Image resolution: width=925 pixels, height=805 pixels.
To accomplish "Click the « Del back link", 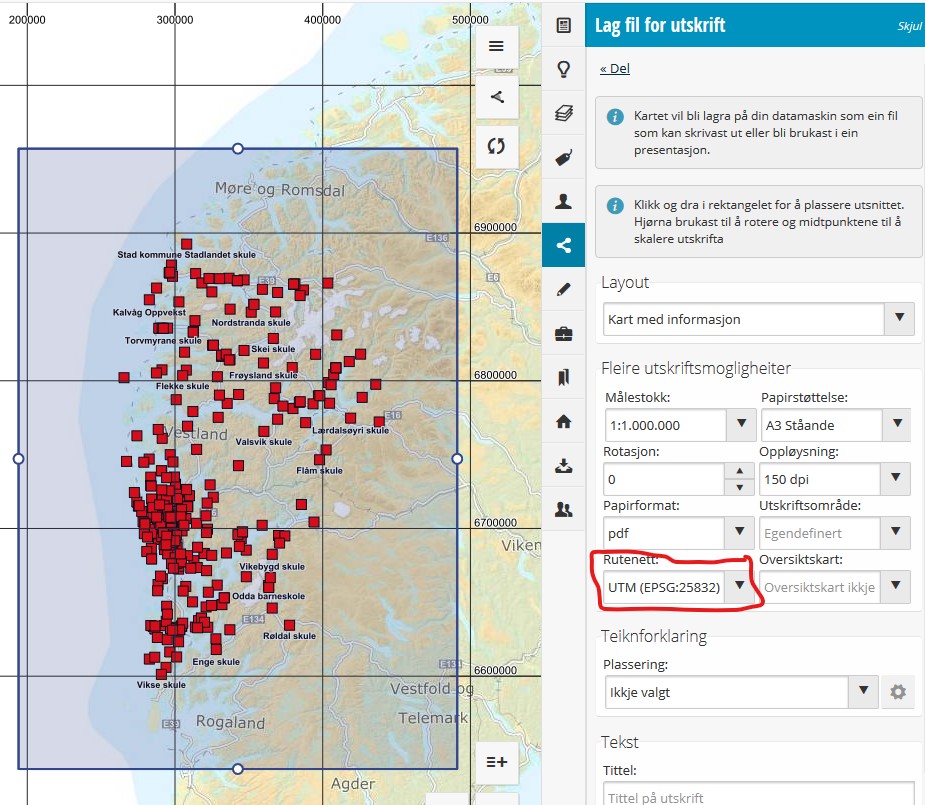I will coord(614,69).
